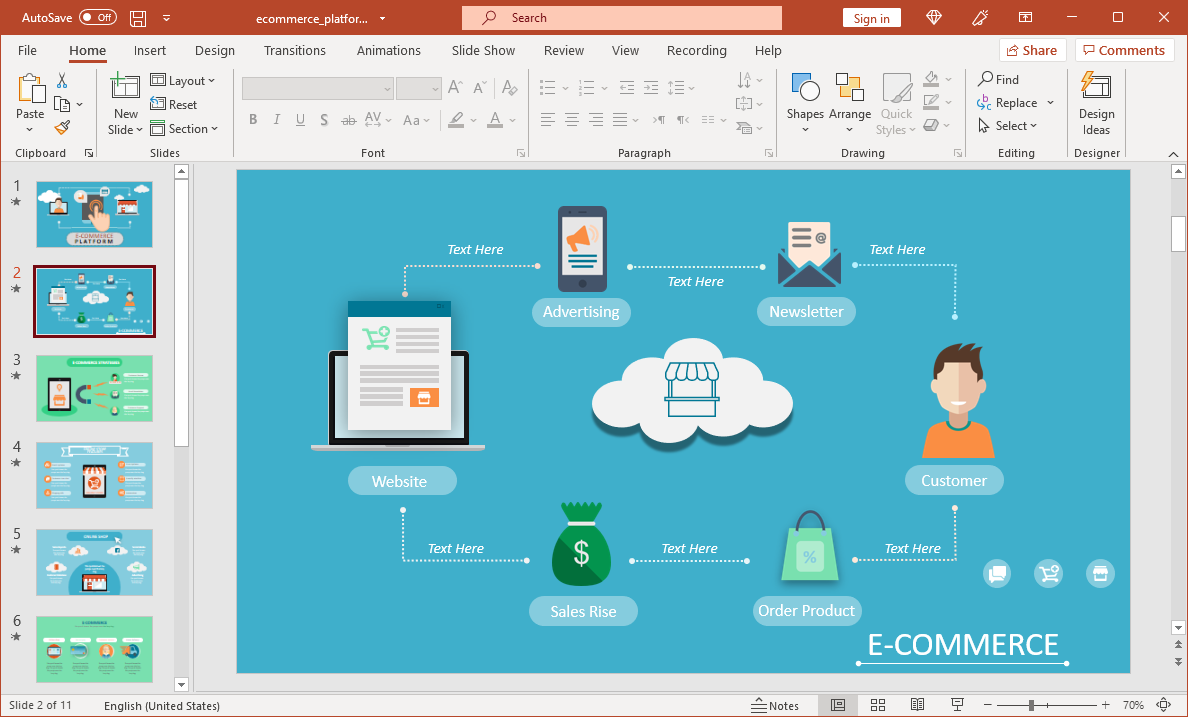Open the Animations tab
The width and height of the screenshot is (1188, 717).
coord(388,50)
